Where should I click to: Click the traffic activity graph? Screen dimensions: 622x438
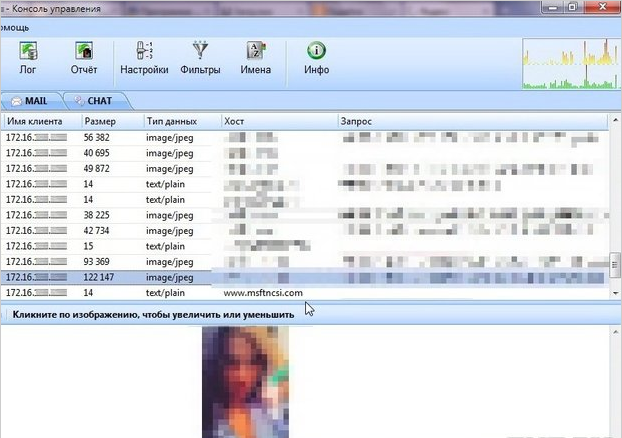568,64
